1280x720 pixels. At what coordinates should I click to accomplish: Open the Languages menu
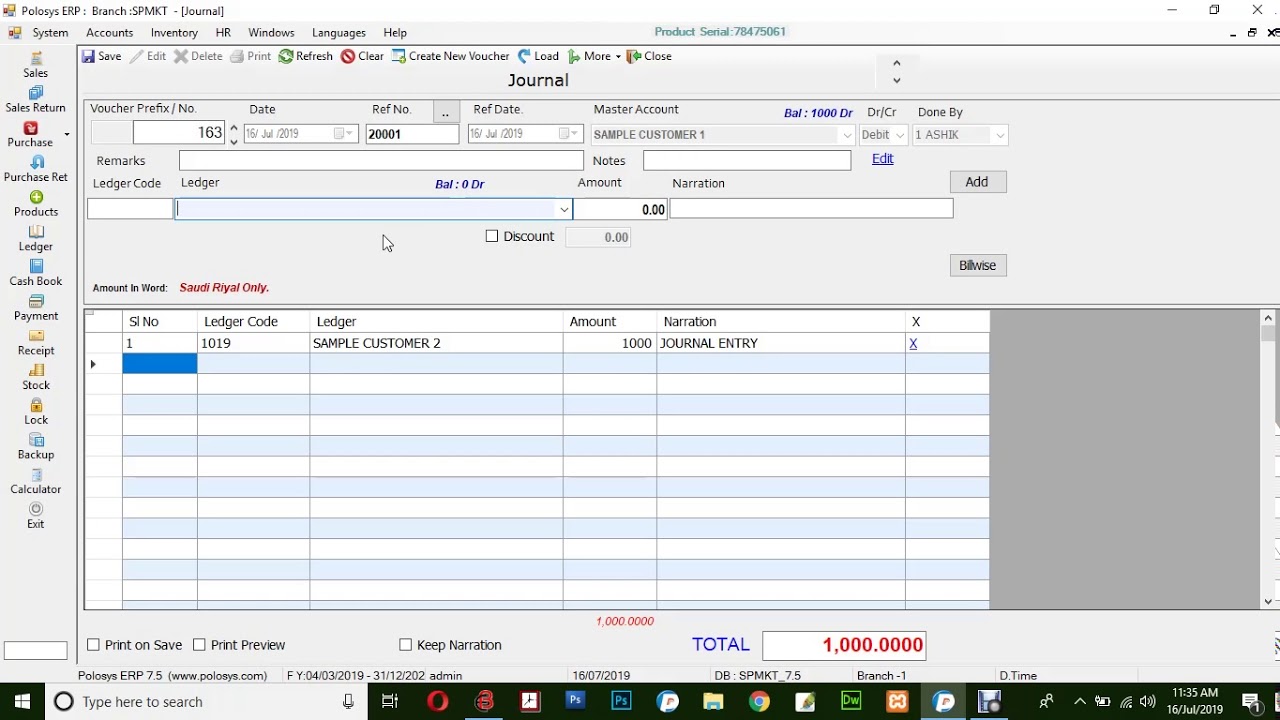(339, 33)
